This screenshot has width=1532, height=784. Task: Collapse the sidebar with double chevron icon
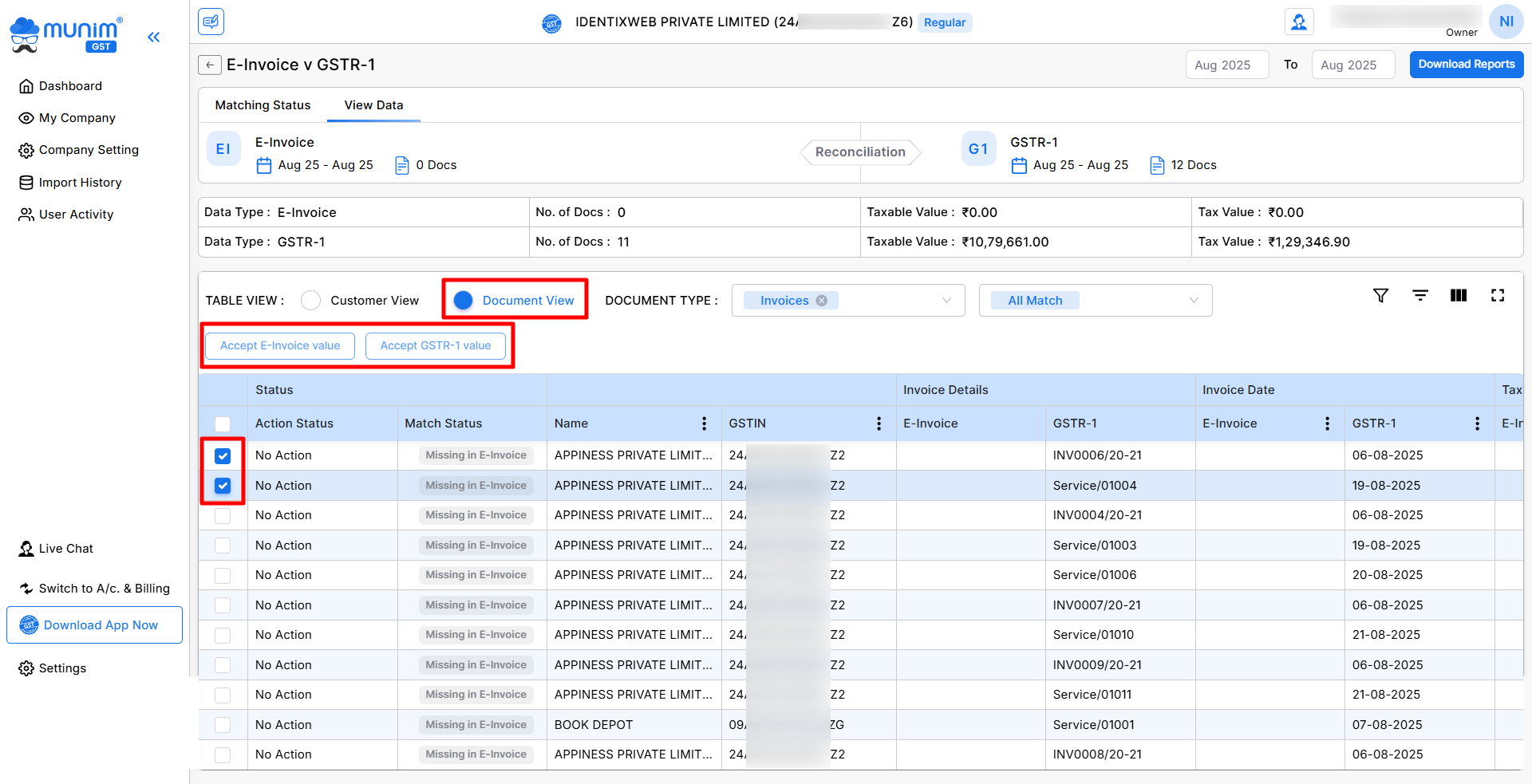tap(154, 37)
